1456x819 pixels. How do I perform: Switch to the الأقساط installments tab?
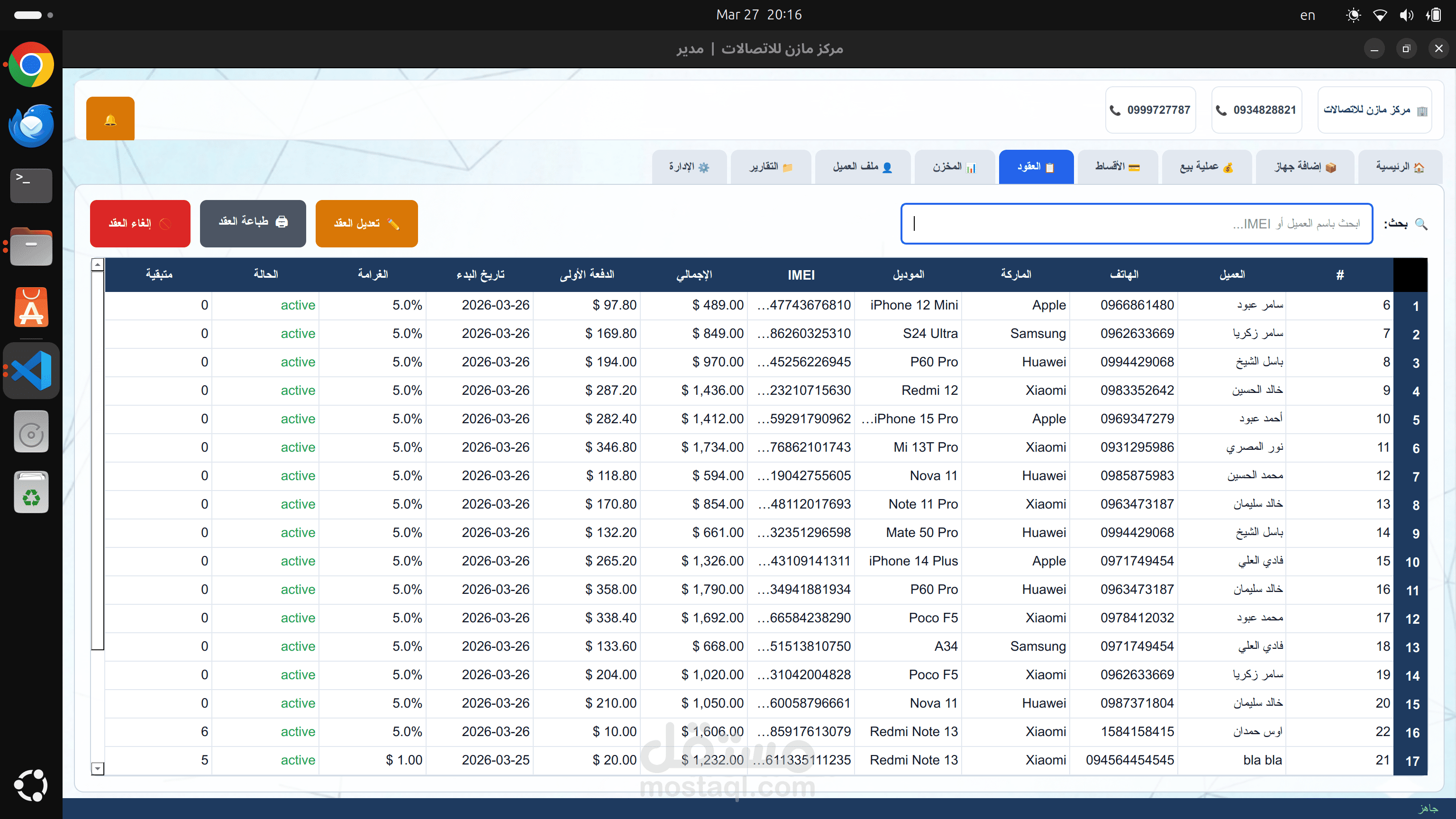(1118, 167)
